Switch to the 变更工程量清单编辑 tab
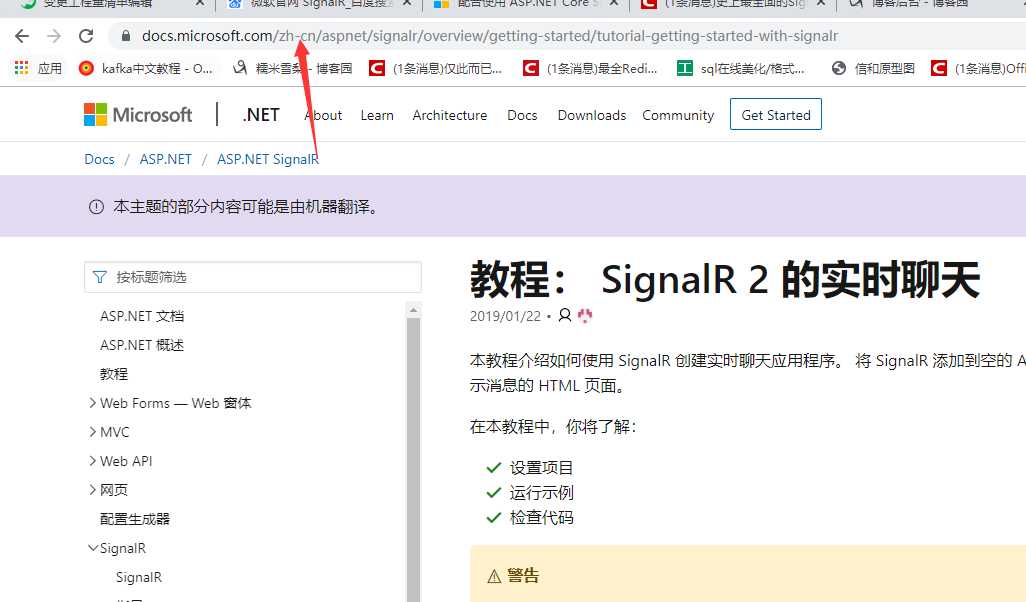The image size is (1026, 602). [x=97, y=5]
